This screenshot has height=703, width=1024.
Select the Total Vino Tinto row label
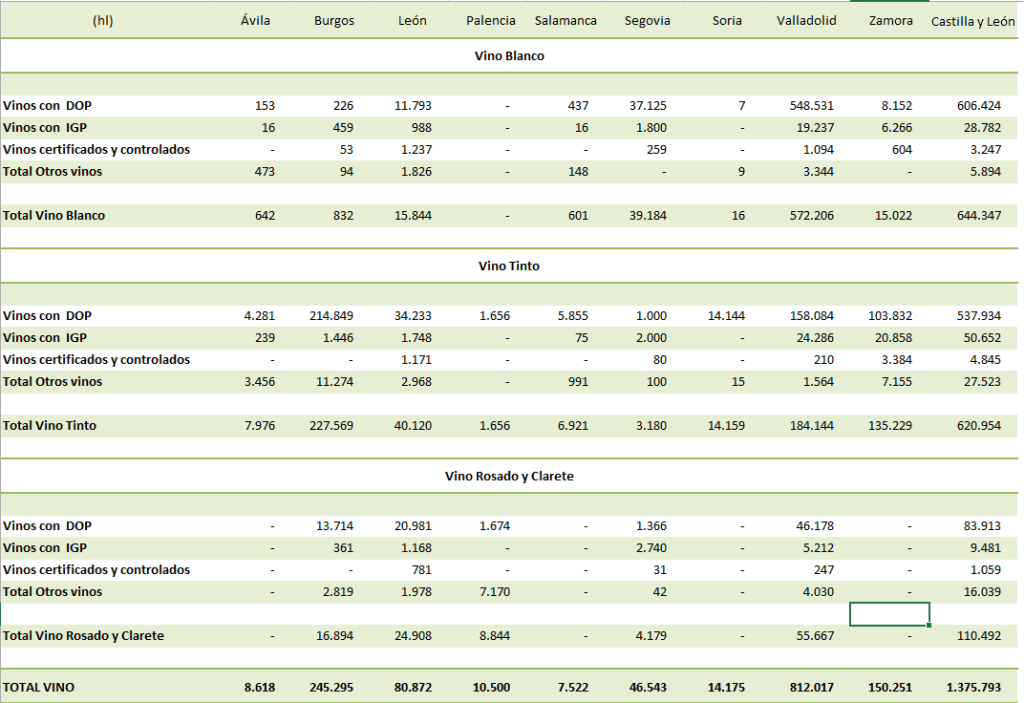[50, 425]
